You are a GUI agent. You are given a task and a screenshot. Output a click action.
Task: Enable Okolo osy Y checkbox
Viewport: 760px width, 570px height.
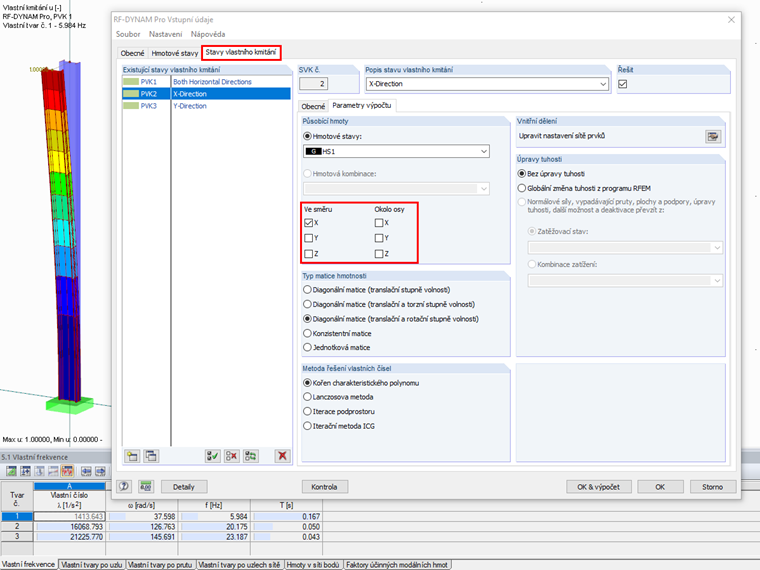[379, 238]
